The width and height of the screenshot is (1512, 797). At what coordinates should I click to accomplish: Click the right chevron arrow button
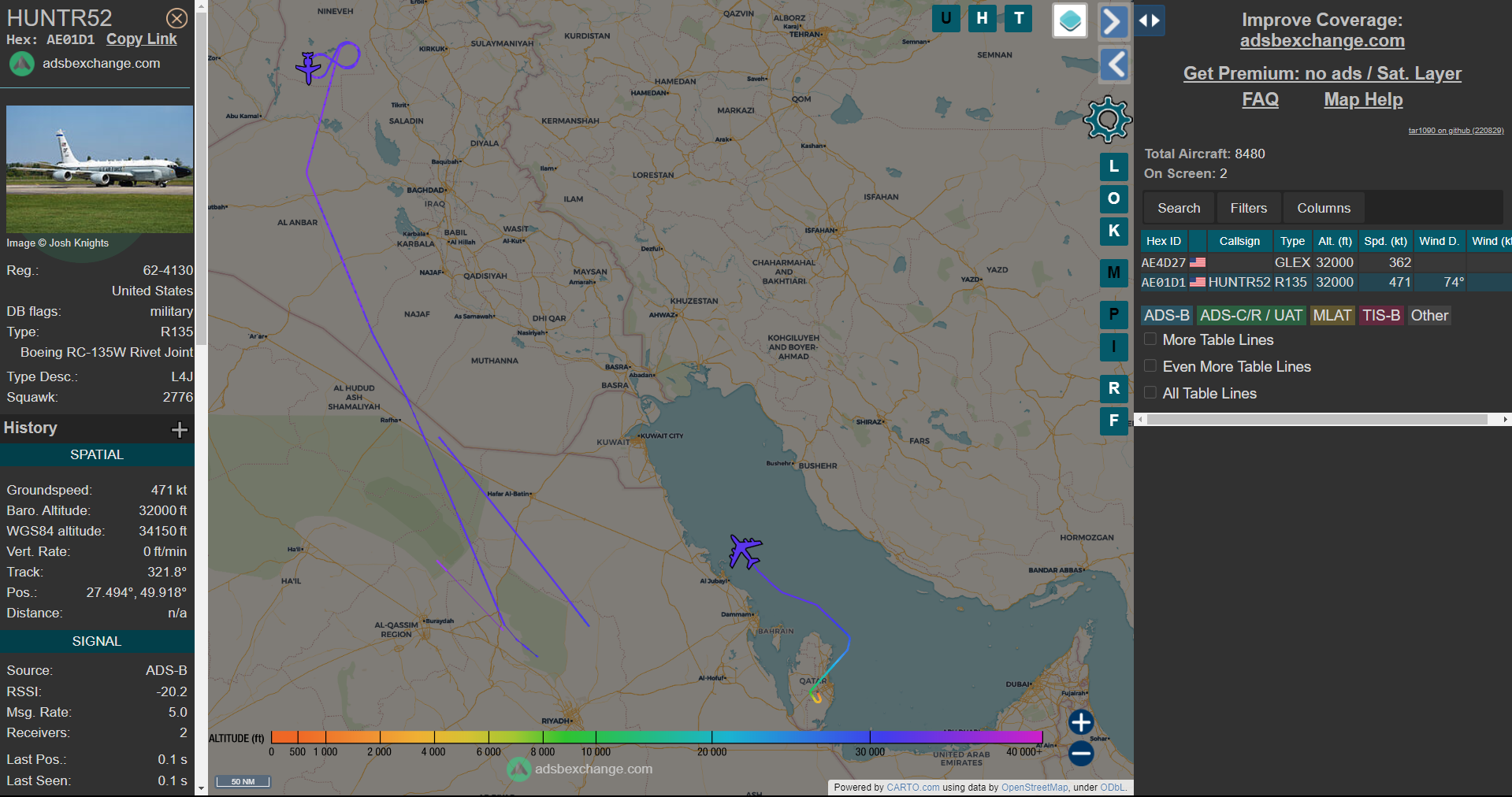tap(1113, 21)
